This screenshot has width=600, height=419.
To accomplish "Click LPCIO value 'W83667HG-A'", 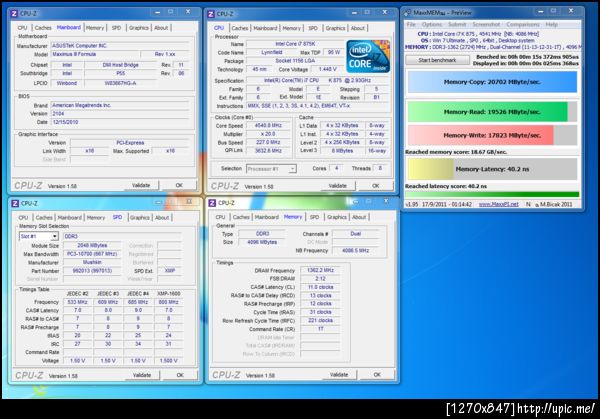I will point(121,83).
